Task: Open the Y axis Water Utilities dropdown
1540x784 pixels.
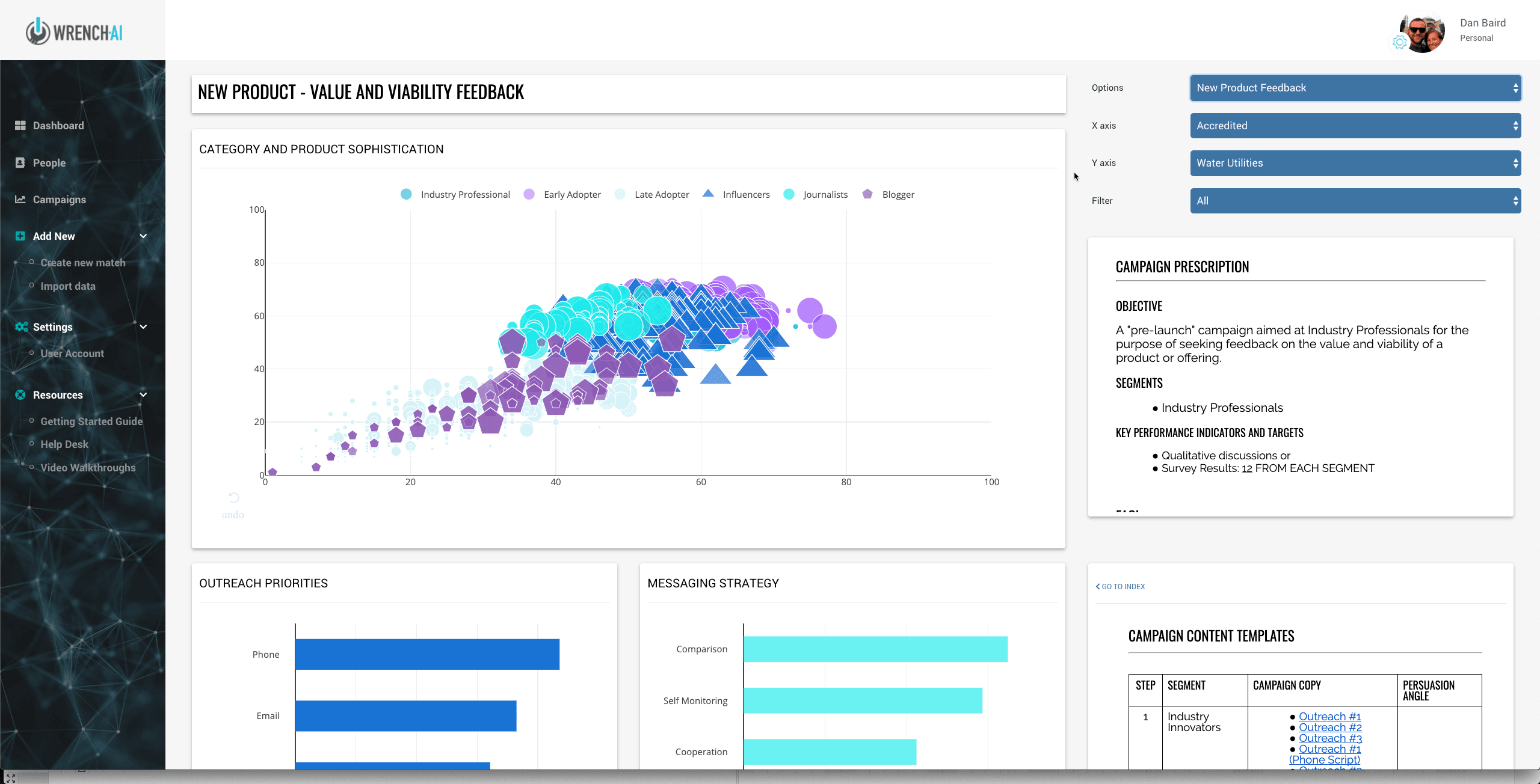Action: 1355,163
